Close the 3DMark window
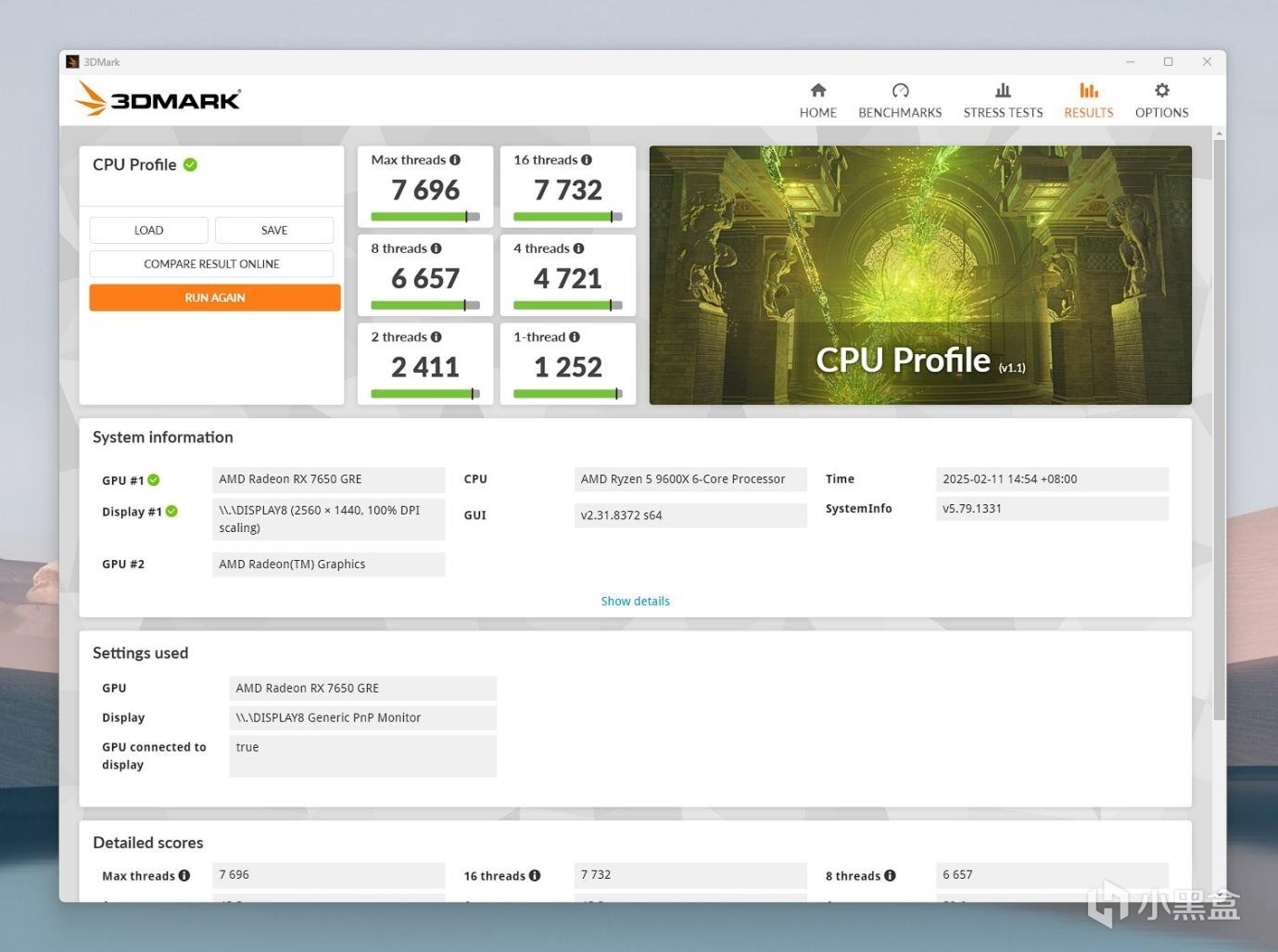Screen dimensions: 1278x952 [x=1207, y=62]
